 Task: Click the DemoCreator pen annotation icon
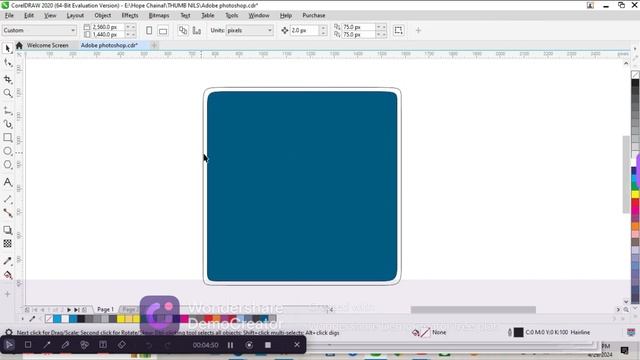tap(65, 345)
